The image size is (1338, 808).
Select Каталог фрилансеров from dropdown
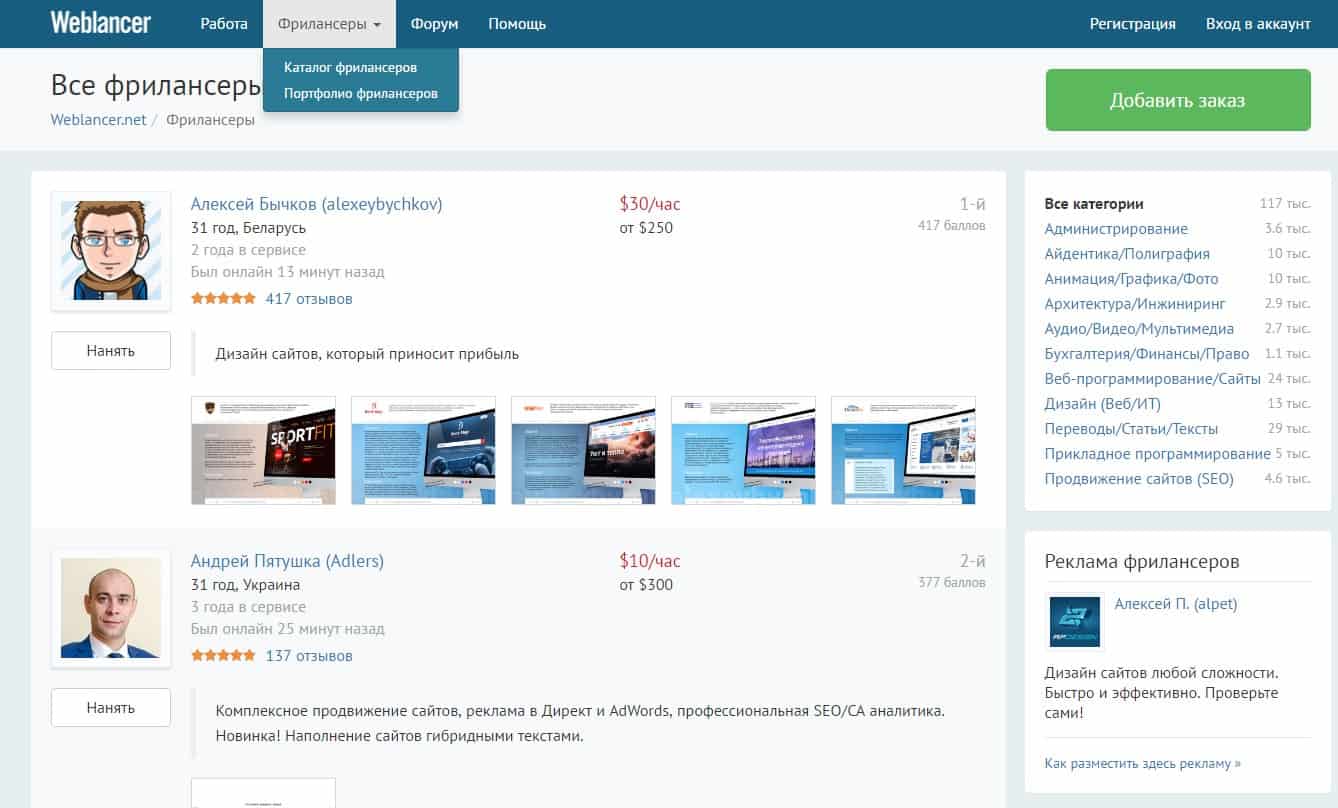tap(350, 67)
